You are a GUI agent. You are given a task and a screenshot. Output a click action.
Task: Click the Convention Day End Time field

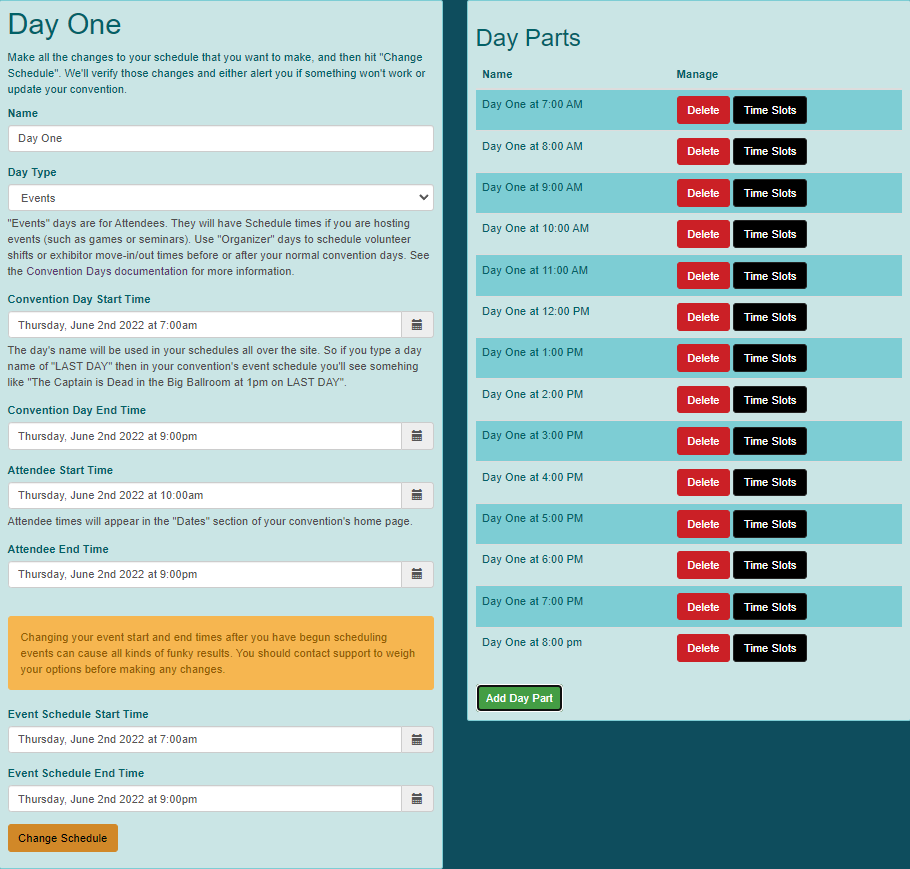click(205, 436)
